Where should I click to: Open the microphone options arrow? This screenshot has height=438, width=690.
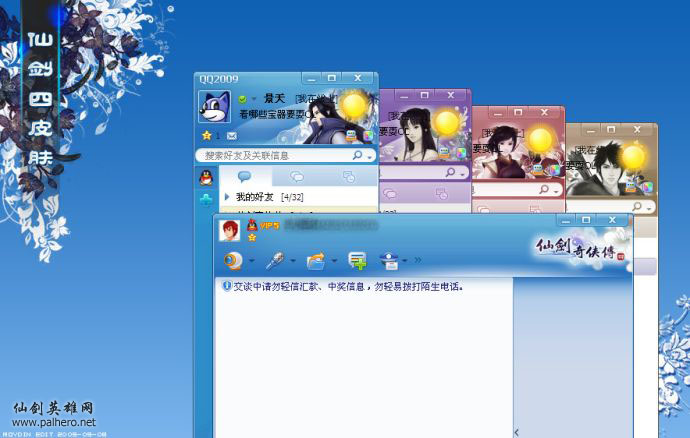293,261
